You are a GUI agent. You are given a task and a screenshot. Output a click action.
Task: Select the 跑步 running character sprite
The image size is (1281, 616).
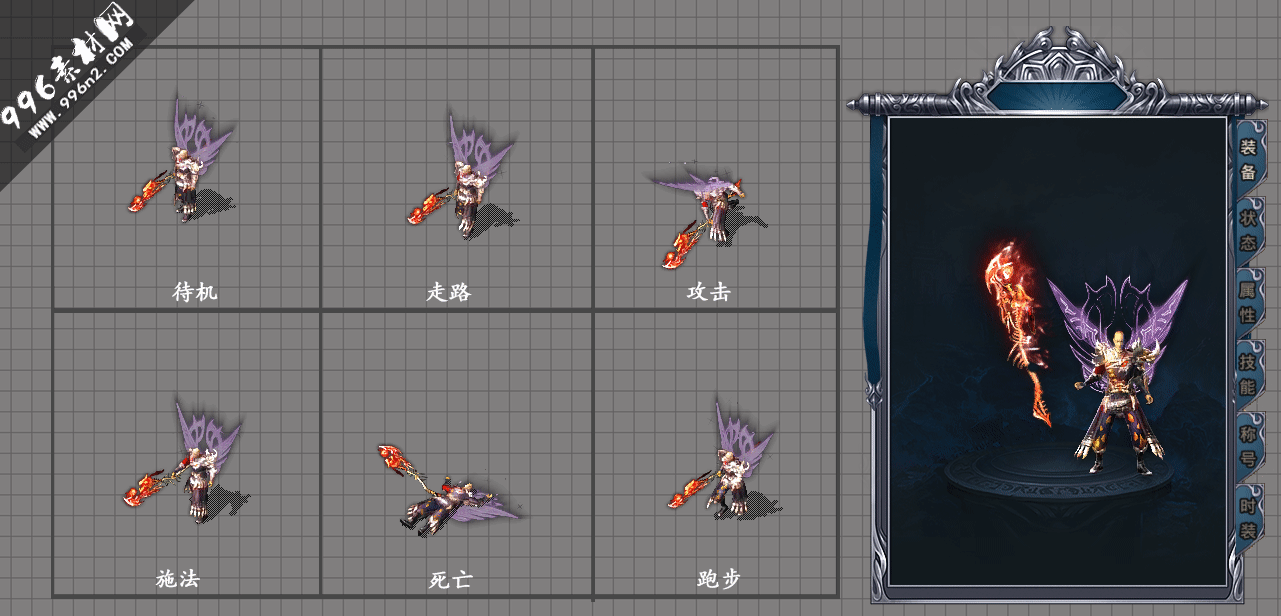click(x=723, y=461)
